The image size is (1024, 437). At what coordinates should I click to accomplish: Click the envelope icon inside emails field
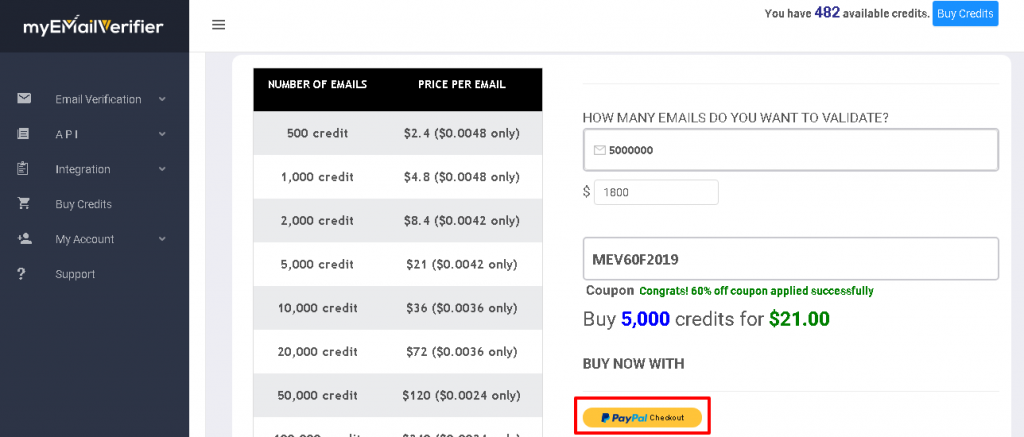(600, 150)
